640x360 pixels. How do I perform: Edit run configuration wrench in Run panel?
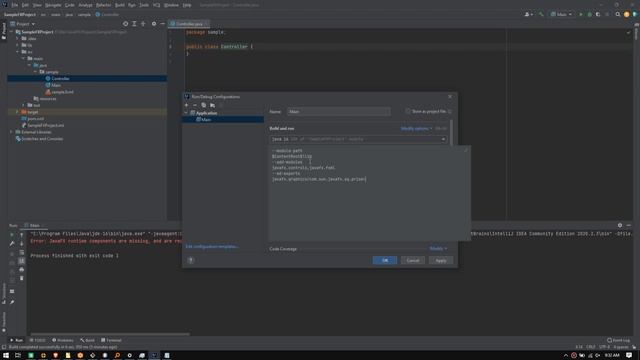(12, 244)
